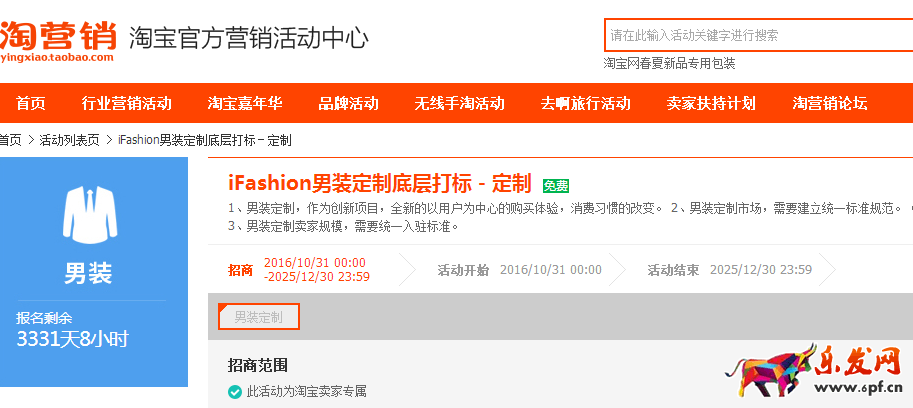The image size is (913, 408).
Task: Click breadcrumb iFashion男装定制底层打标－定制
Action: pyautogui.click(x=205, y=140)
